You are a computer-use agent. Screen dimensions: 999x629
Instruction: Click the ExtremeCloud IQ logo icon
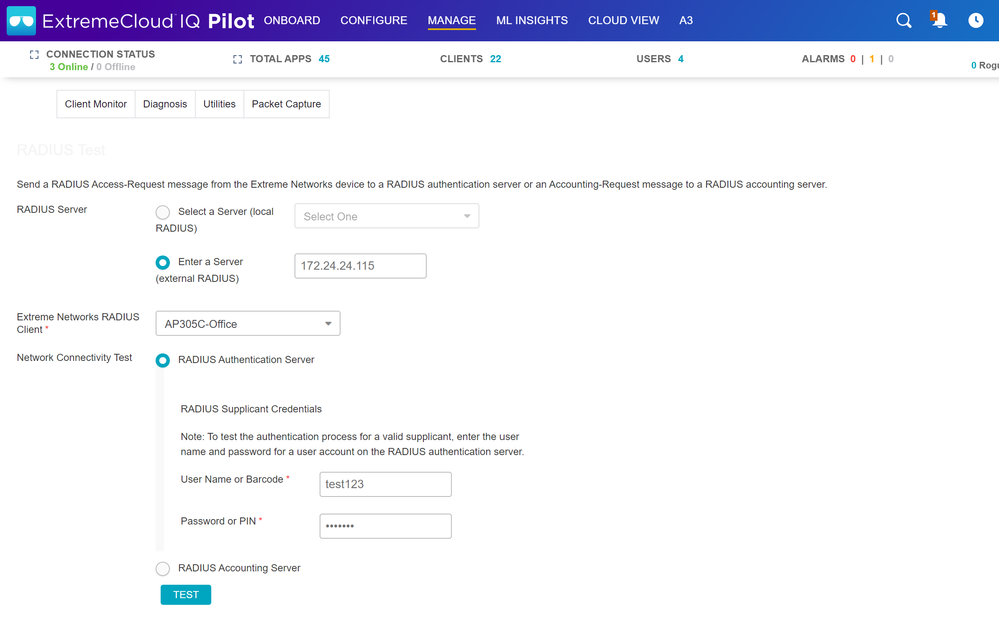(x=21, y=20)
